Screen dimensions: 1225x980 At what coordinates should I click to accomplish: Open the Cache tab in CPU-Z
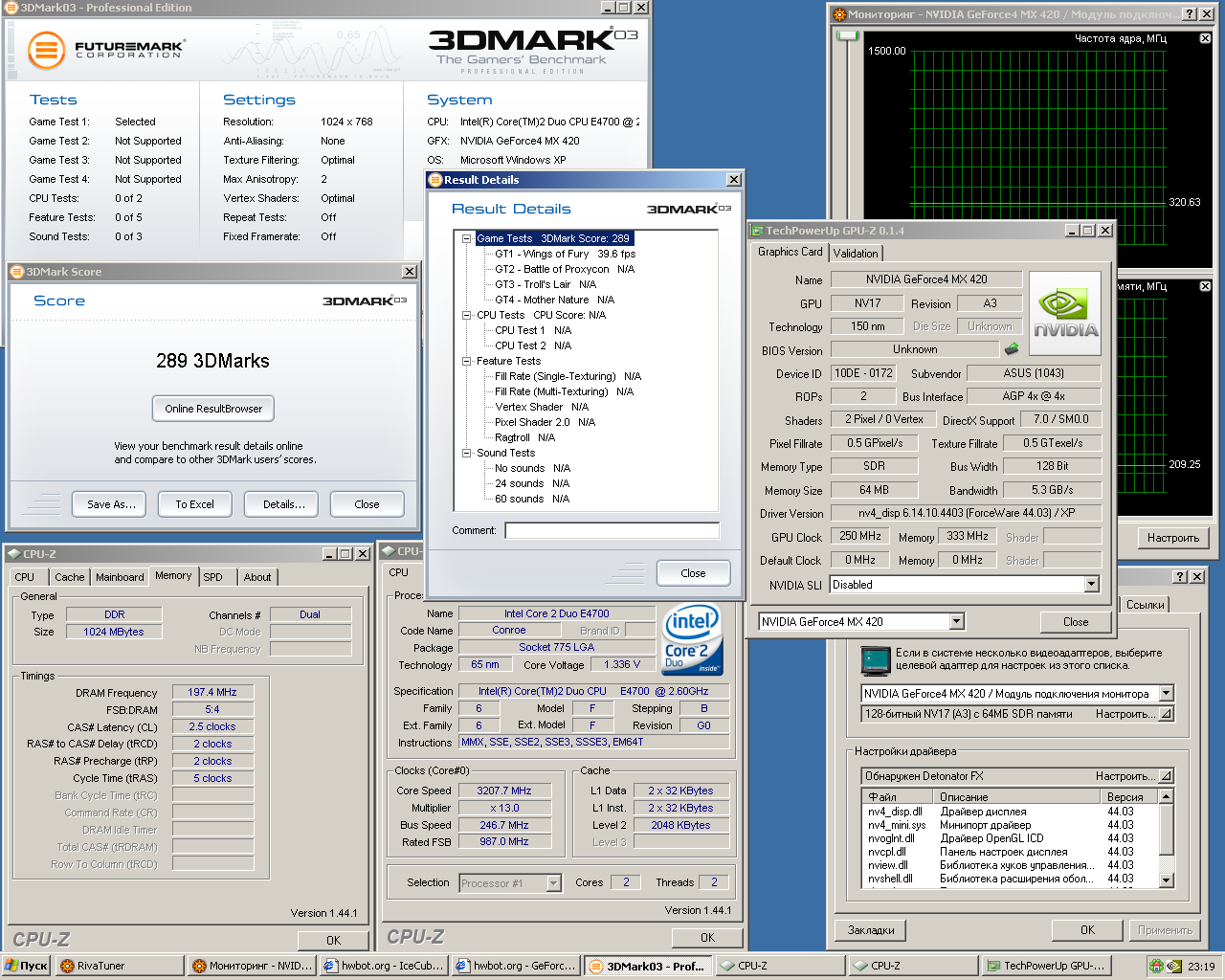click(x=69, y=577)
